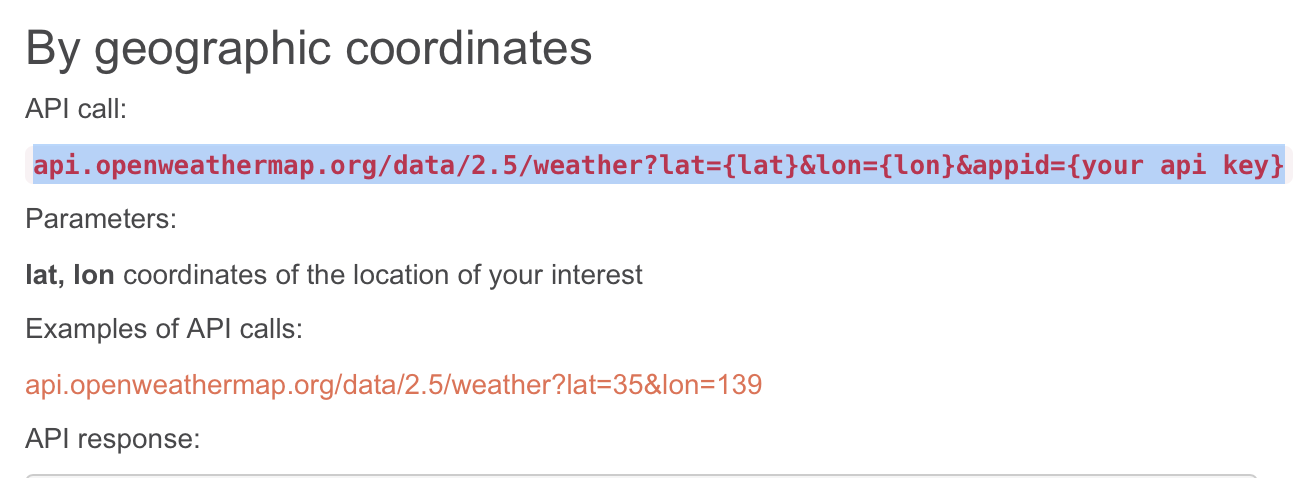Click the 'API response:' label
The height and width of the screenshot is (478, 1316).
pyautogui.click(x=113, y=439)
